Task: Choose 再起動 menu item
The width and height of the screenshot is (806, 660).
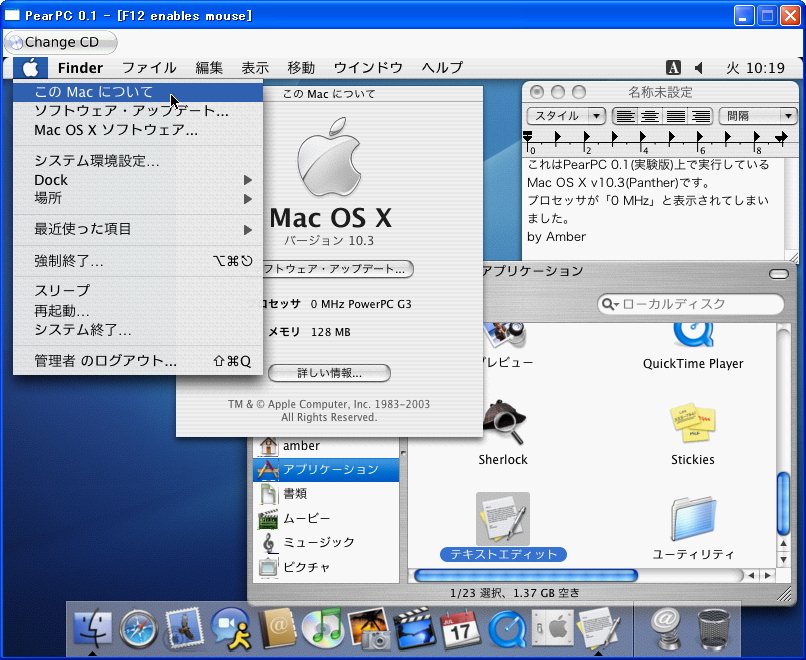Action: point(138,310)
